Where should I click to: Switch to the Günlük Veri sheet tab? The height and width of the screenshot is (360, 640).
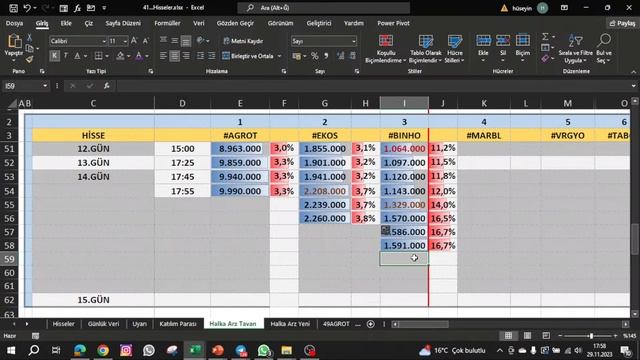[x=104, y=324]
